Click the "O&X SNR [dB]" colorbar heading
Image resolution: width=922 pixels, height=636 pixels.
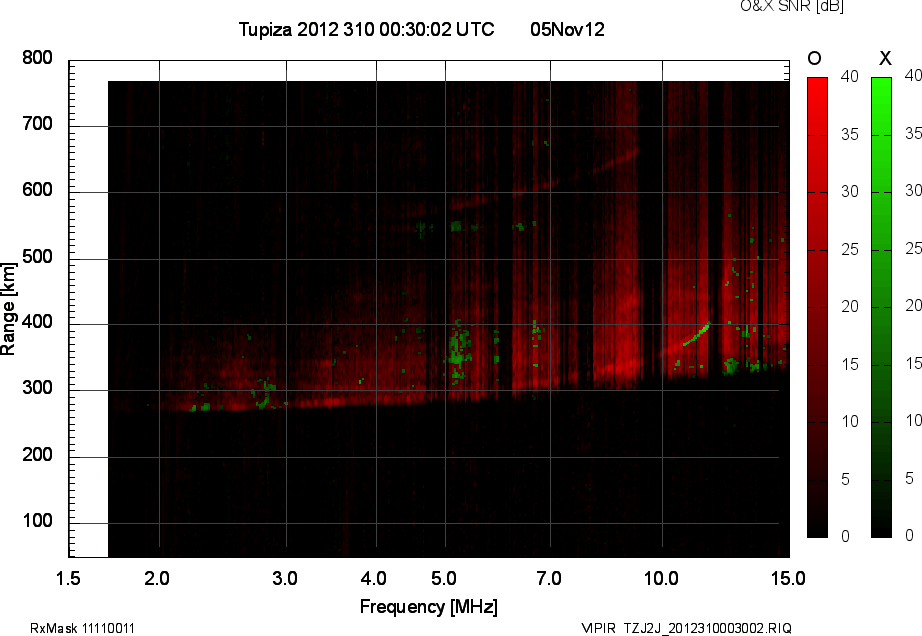[x=791, y=6]
